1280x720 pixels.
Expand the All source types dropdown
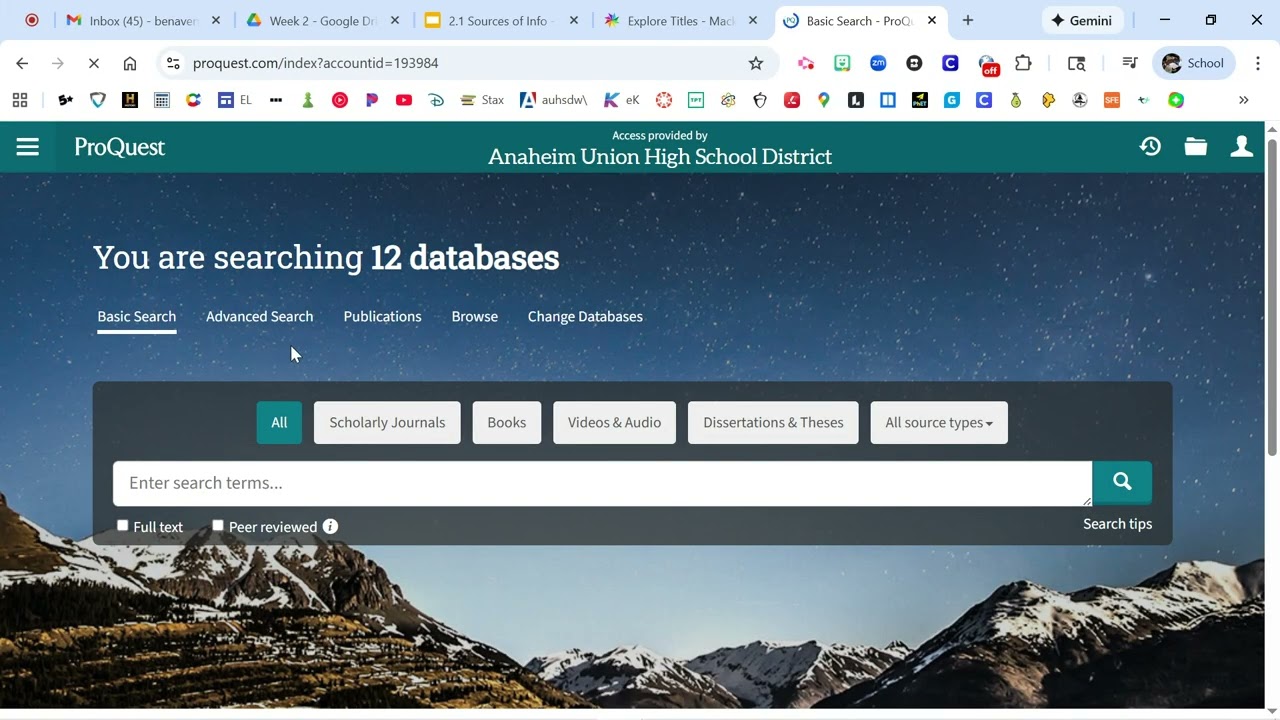click(939, 422)
